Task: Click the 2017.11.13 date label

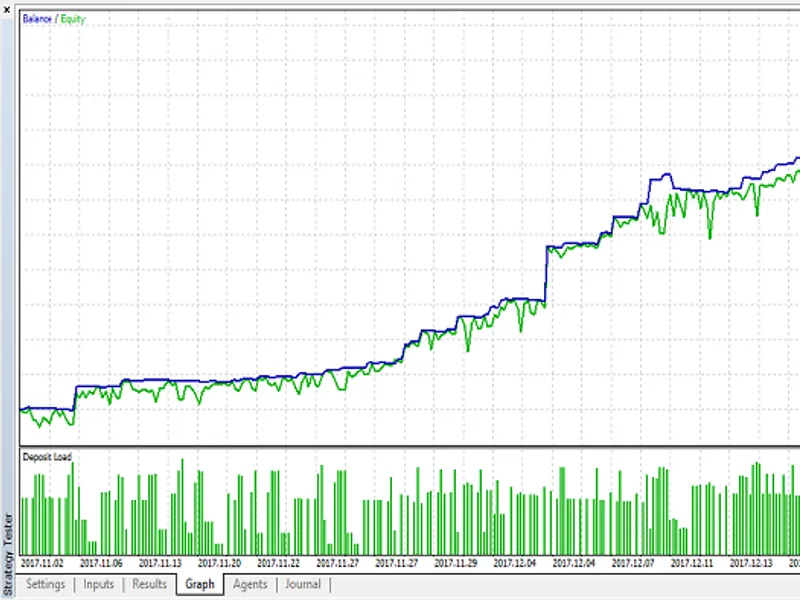Action: [160, 563]
